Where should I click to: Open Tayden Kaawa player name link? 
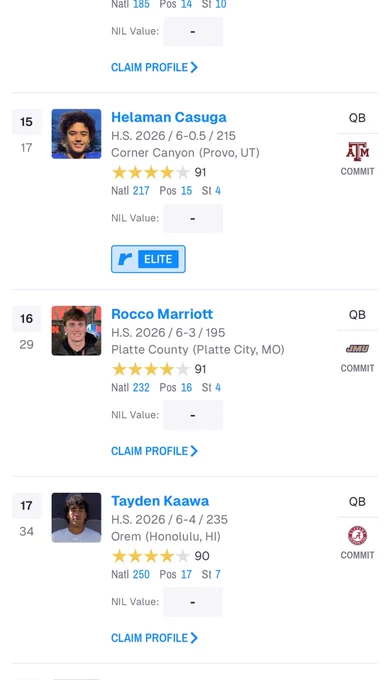coord(160,501)
